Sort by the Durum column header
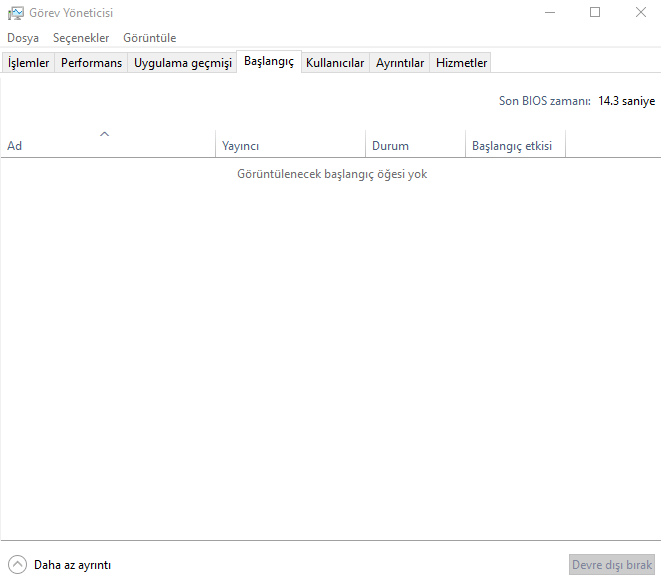 [415, 144]
